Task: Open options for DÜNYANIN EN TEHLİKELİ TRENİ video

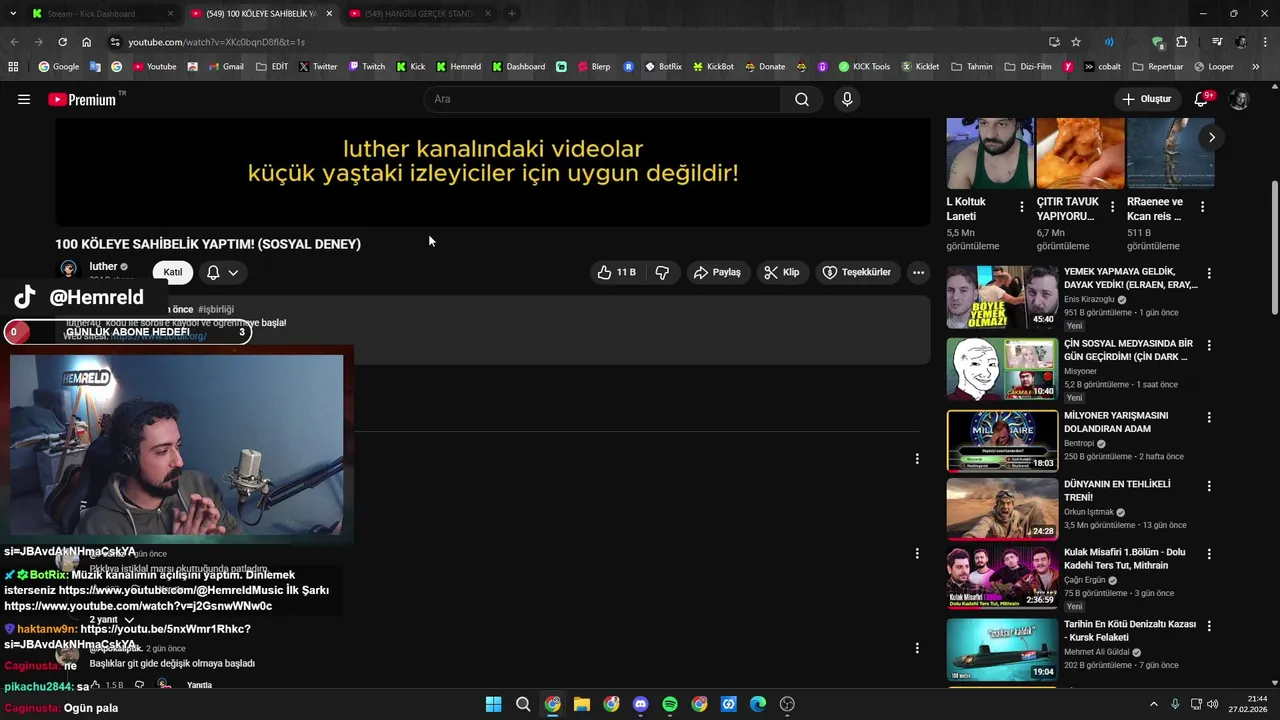Action: coord(1209,487)
